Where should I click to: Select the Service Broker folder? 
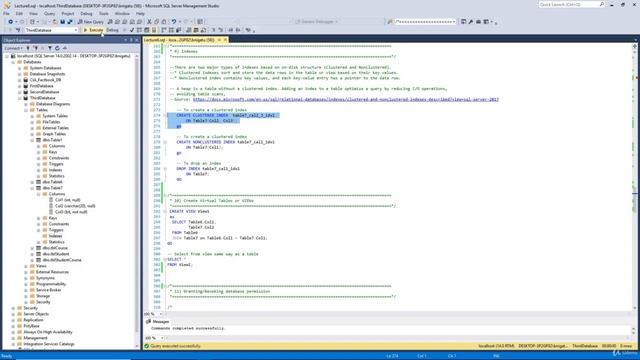[x=49, y=290]
